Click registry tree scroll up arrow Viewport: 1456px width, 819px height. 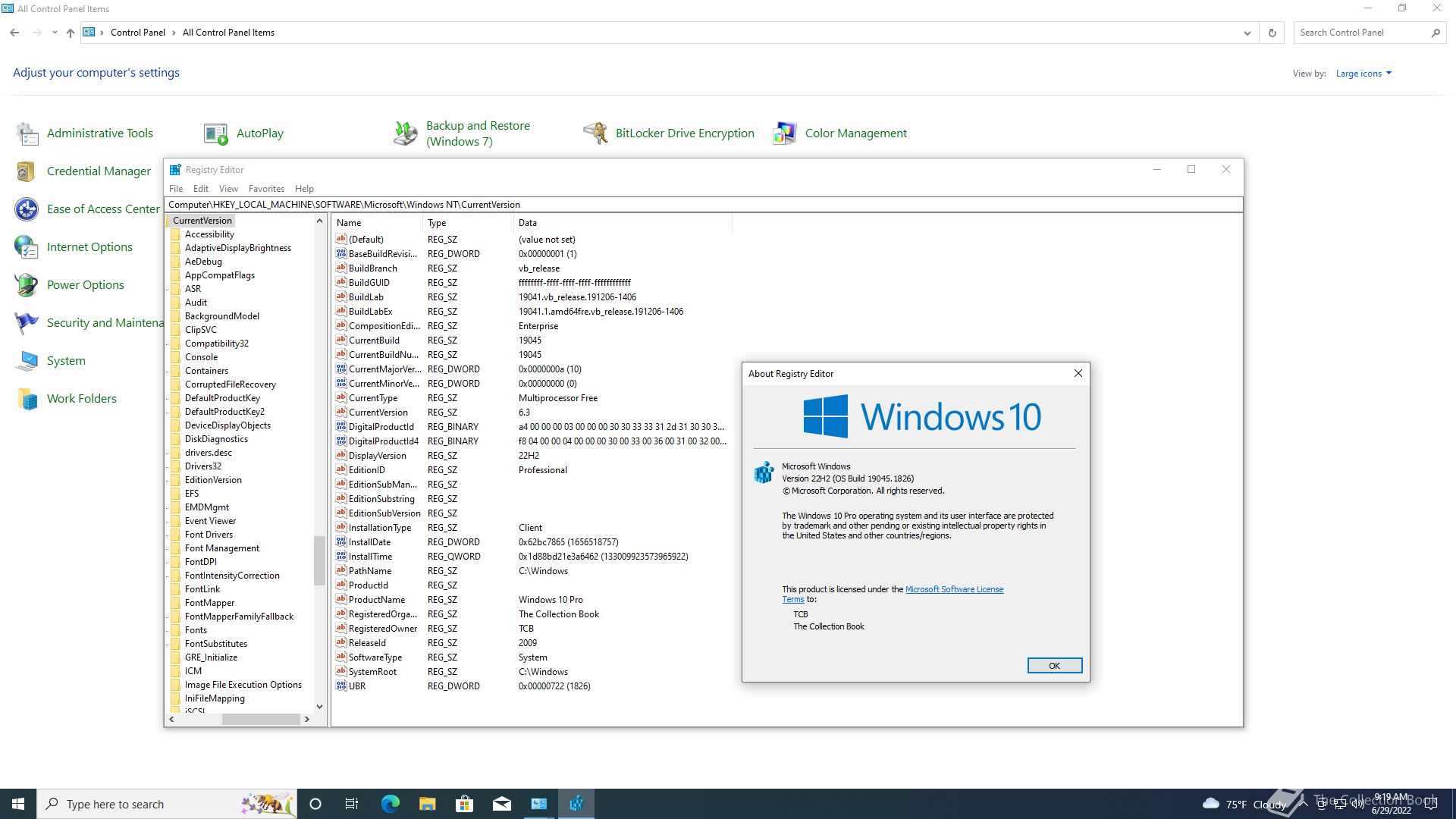(319, 221)
